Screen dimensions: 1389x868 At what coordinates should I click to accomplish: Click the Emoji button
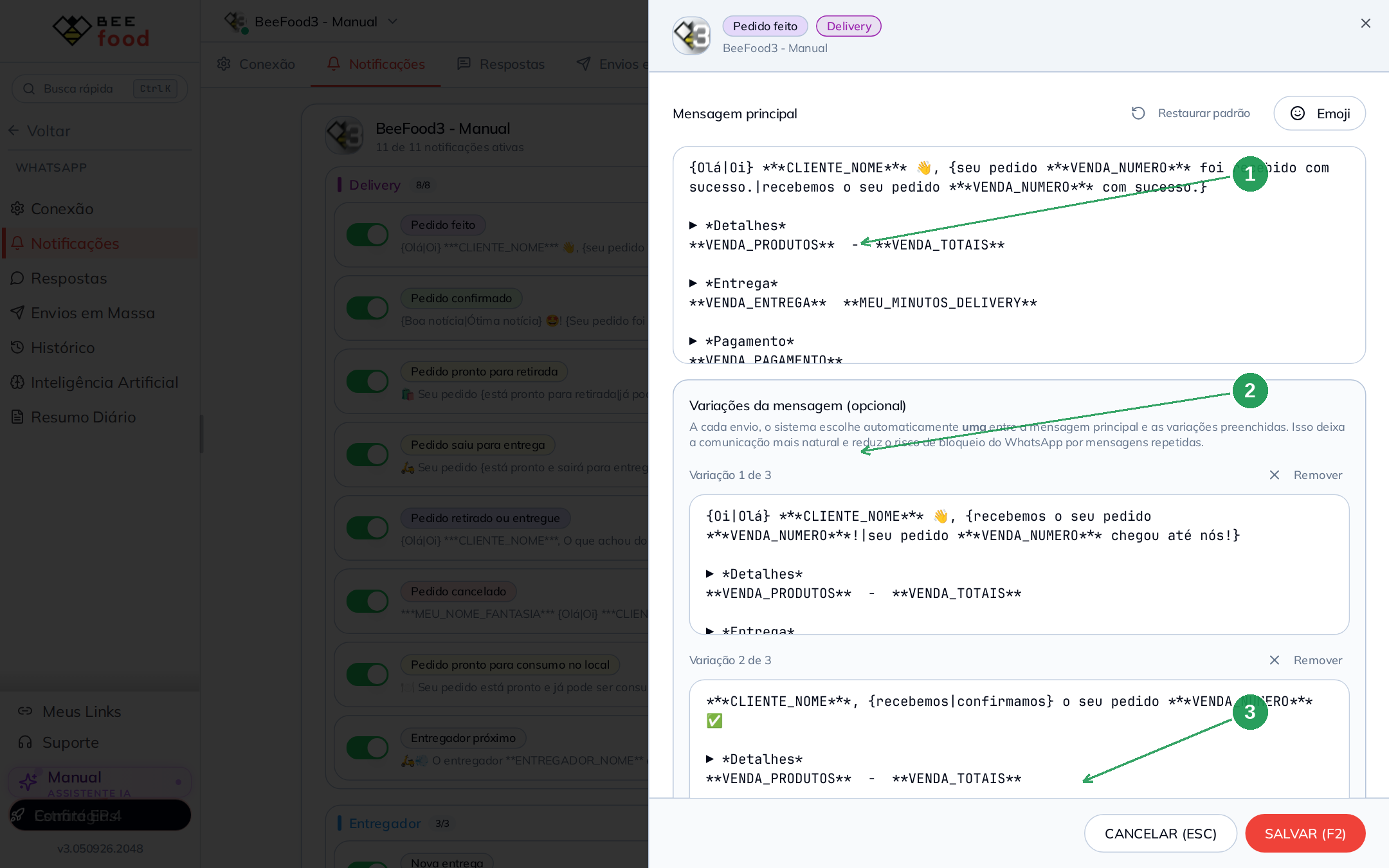pyautogui.click(x=1320, y=113)
